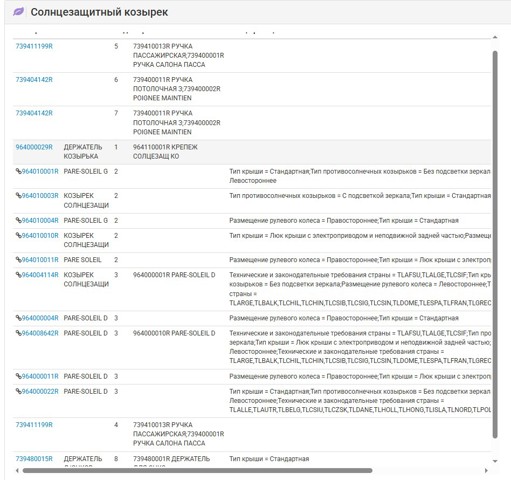The width and height of the screenshot is (511, 480).
Task: Select 'КОЗЫРЕК СОЛНЦЕЗАЩИ' name in 964004114R row
Action: pos(86,279)
